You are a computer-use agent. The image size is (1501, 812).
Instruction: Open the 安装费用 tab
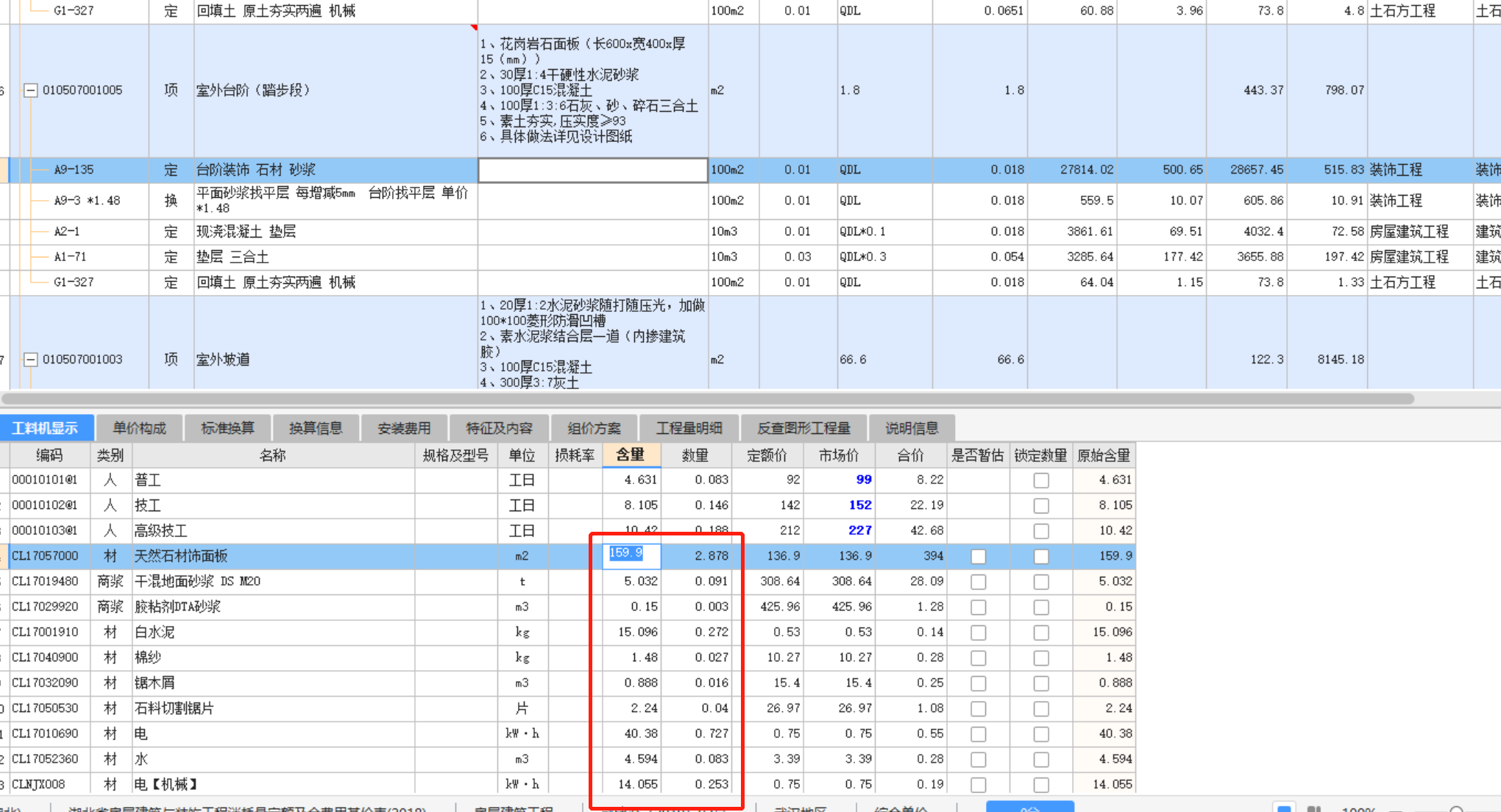coord(404,428)
